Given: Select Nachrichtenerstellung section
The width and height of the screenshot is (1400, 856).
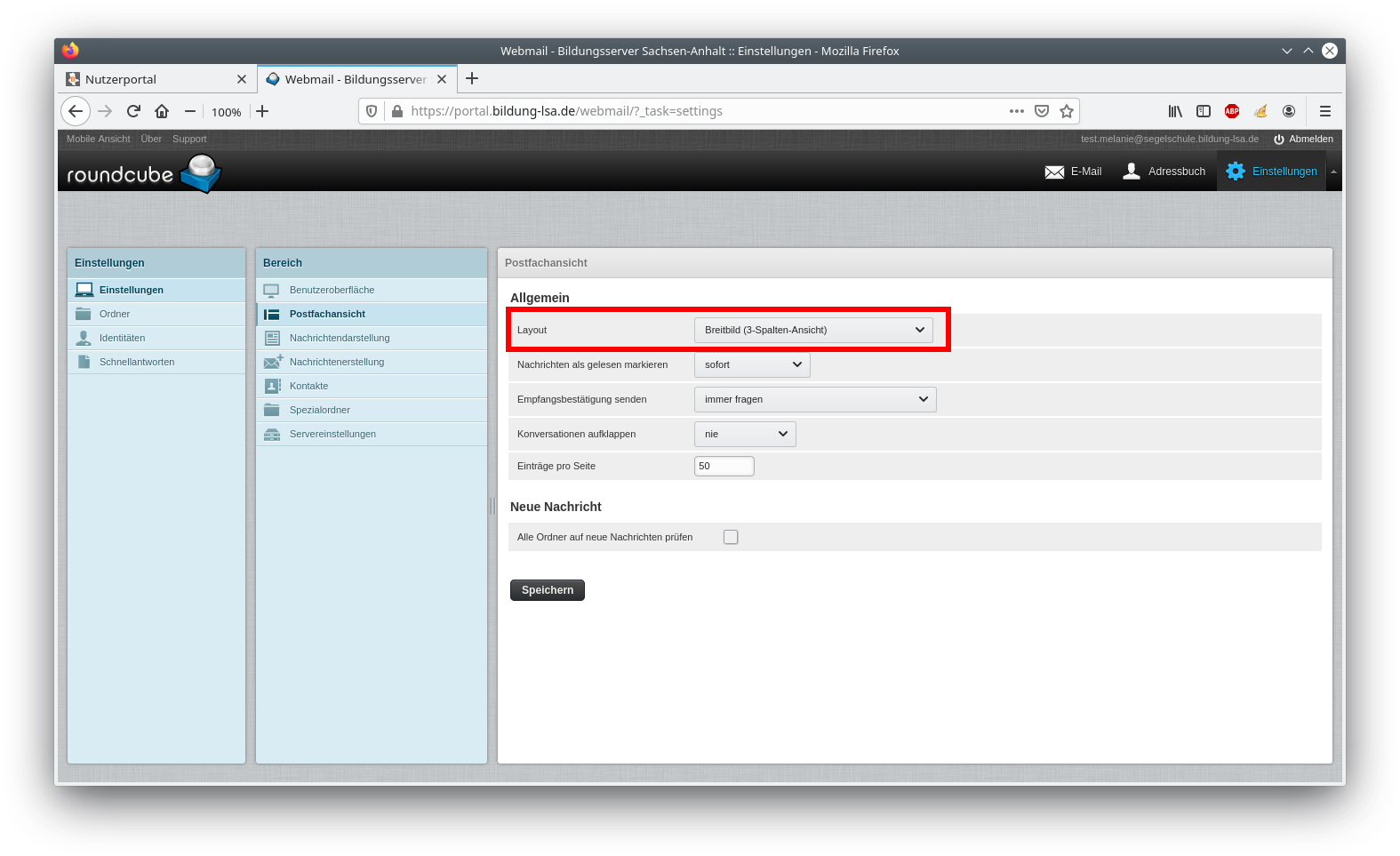Looking at the screenshot, I should point(372,362).
